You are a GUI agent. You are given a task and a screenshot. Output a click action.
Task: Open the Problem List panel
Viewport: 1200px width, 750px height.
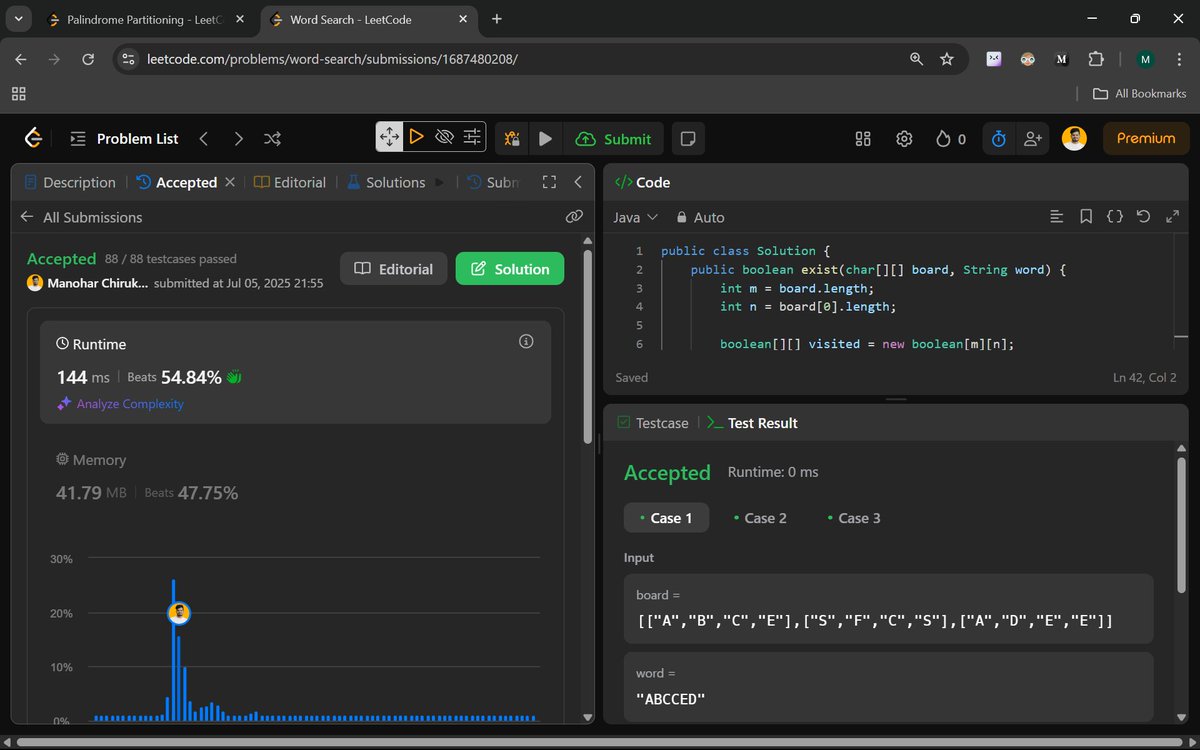point(124,139)
